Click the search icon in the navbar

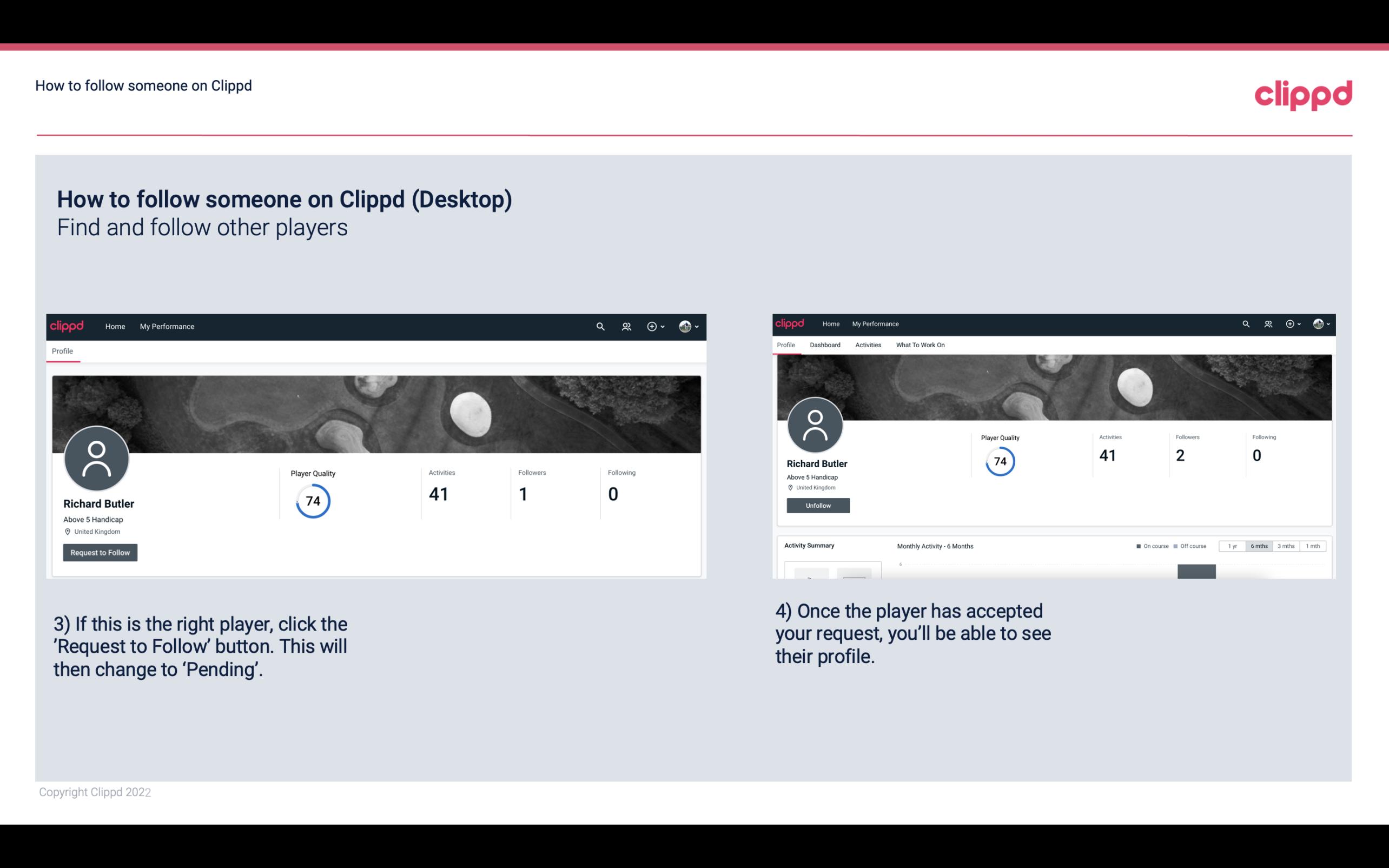coord(600,326)
